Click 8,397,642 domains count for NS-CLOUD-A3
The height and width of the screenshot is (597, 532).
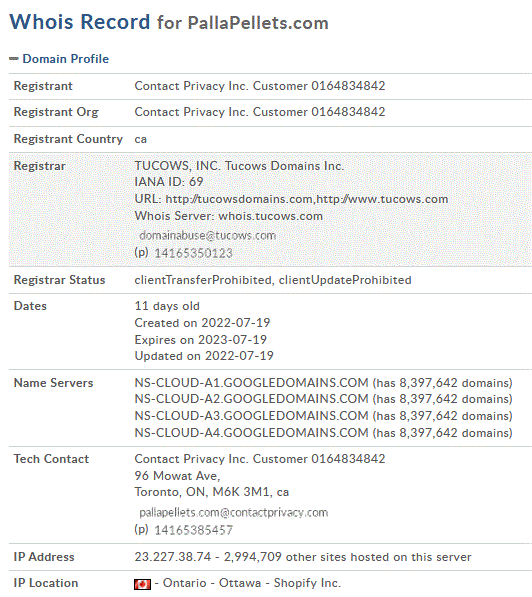tap(456, 416)
